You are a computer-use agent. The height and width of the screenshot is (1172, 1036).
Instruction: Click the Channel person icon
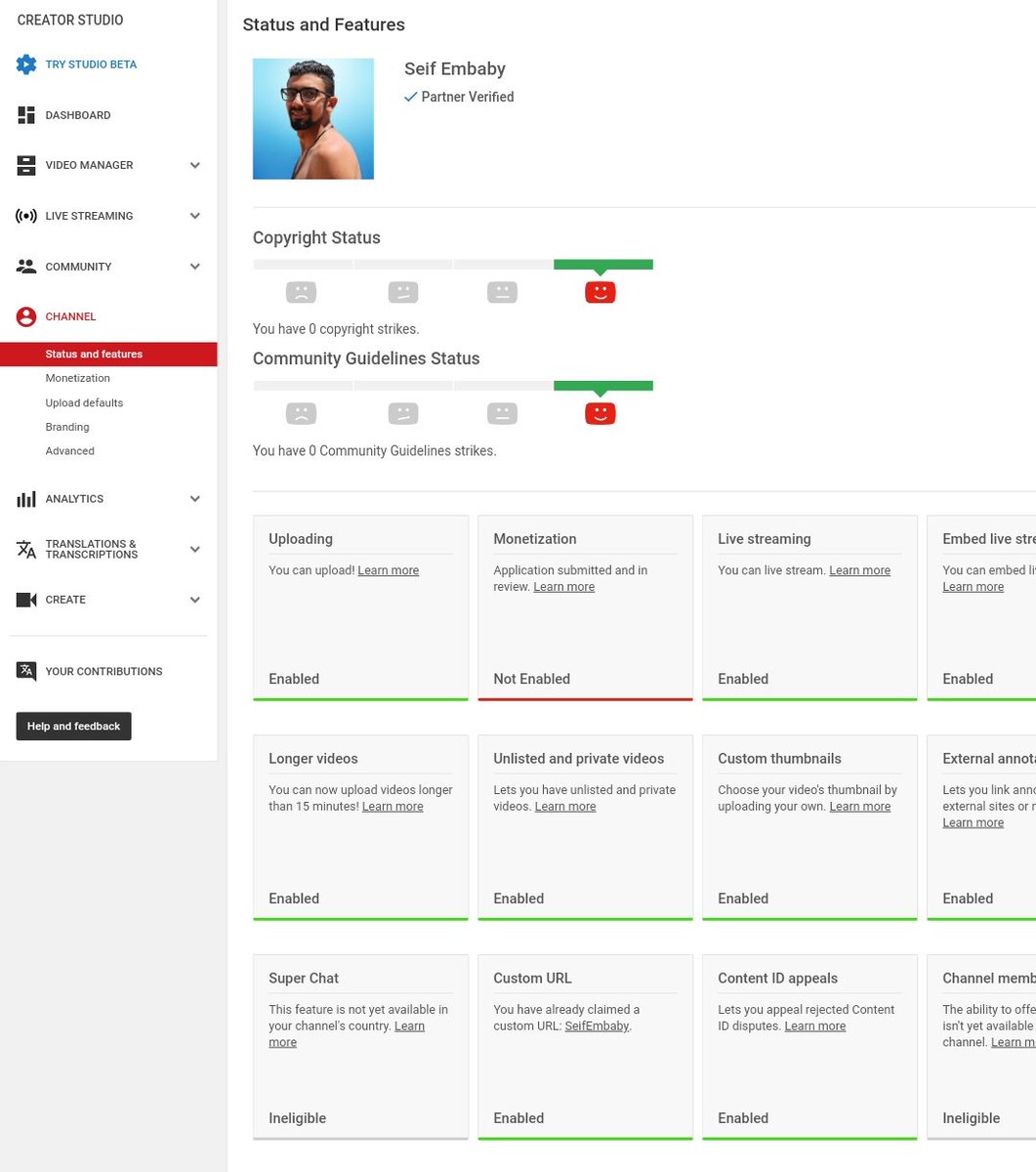26,316
